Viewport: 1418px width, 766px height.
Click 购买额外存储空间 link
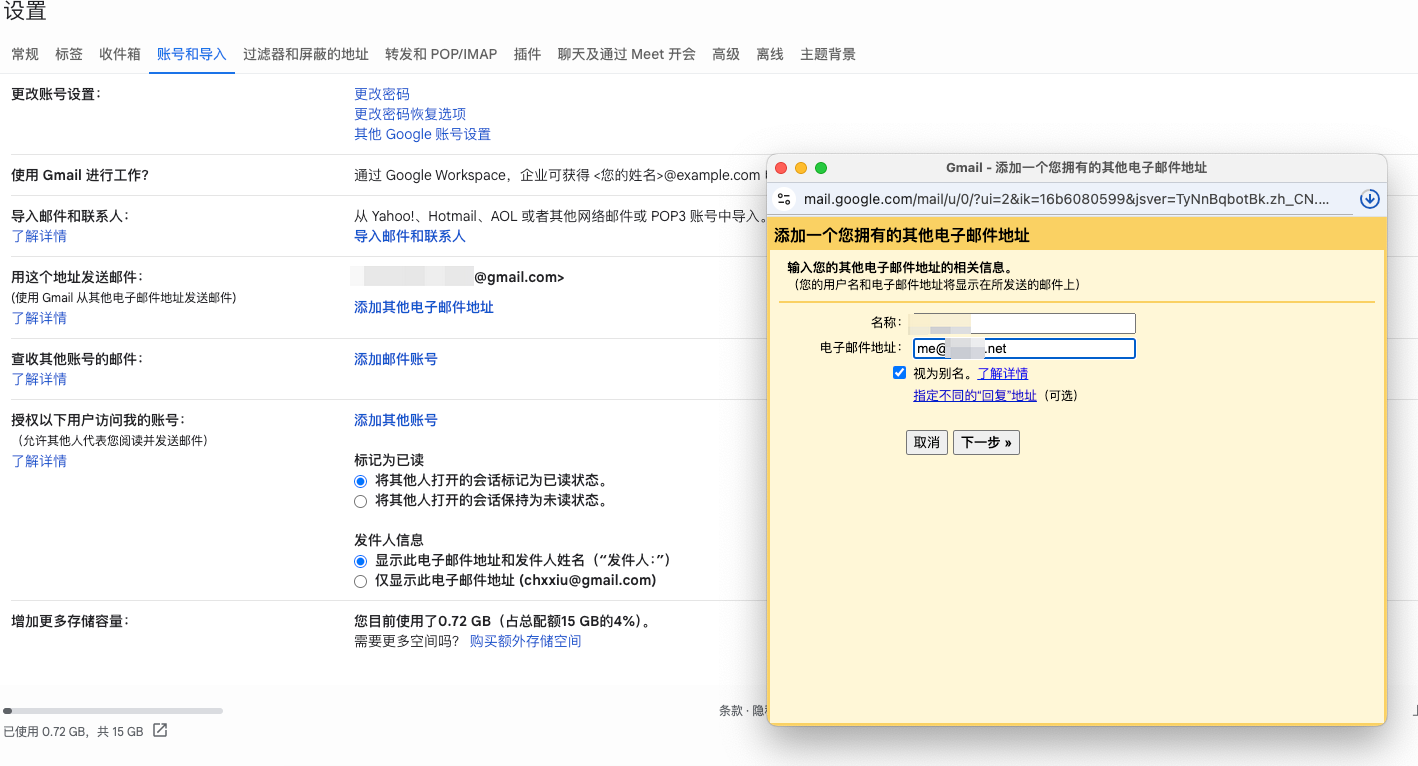coord(525,641)
